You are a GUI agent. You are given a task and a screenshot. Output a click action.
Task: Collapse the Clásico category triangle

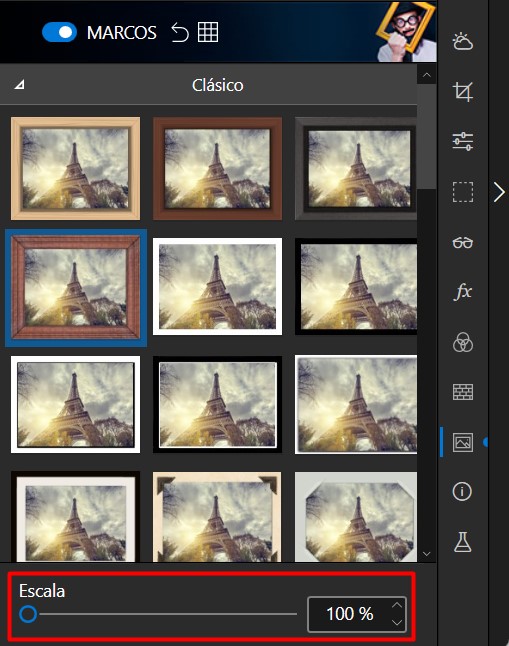(19, 85)
